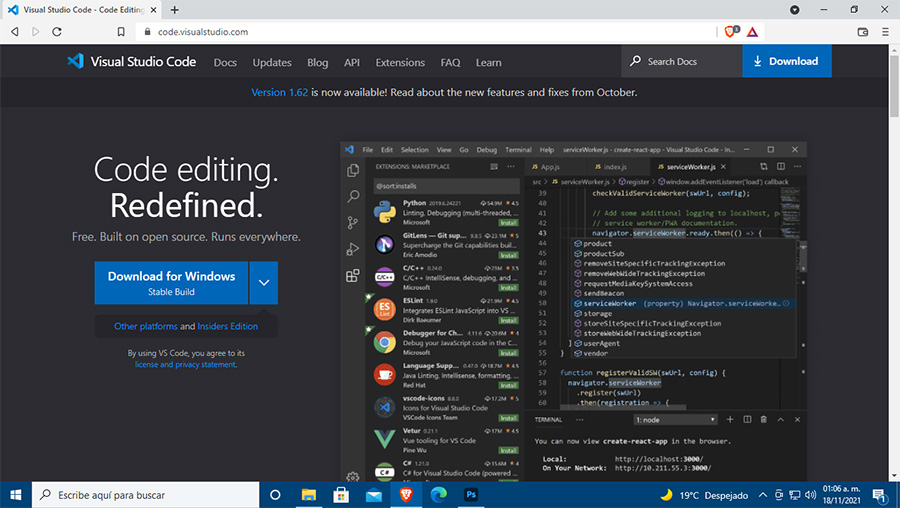Click the GitLens extension icon
900x508 pixels.
coord(385,245)
